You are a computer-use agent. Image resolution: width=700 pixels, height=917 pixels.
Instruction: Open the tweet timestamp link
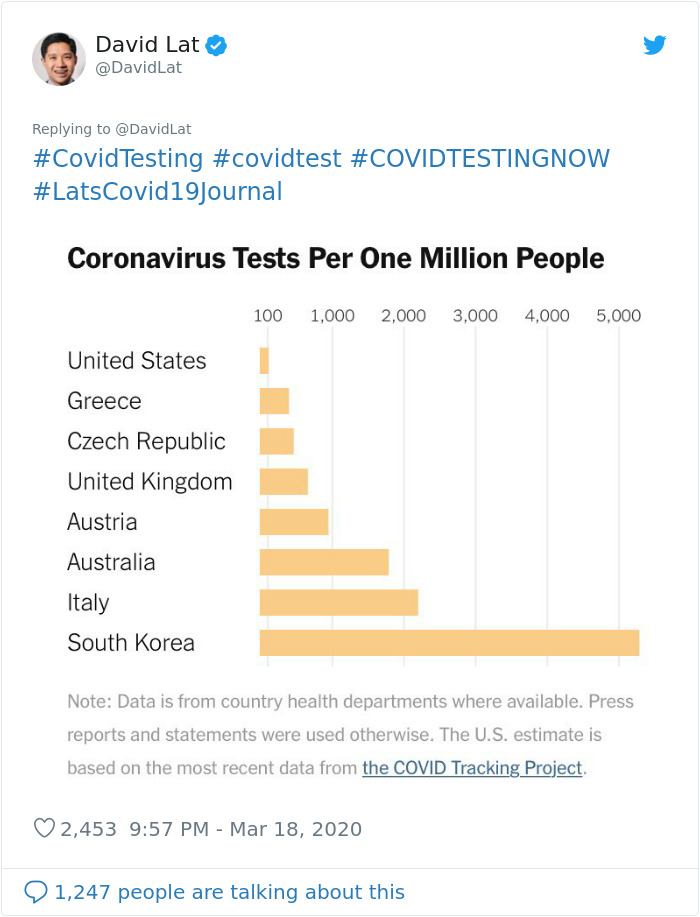point(245,828)
